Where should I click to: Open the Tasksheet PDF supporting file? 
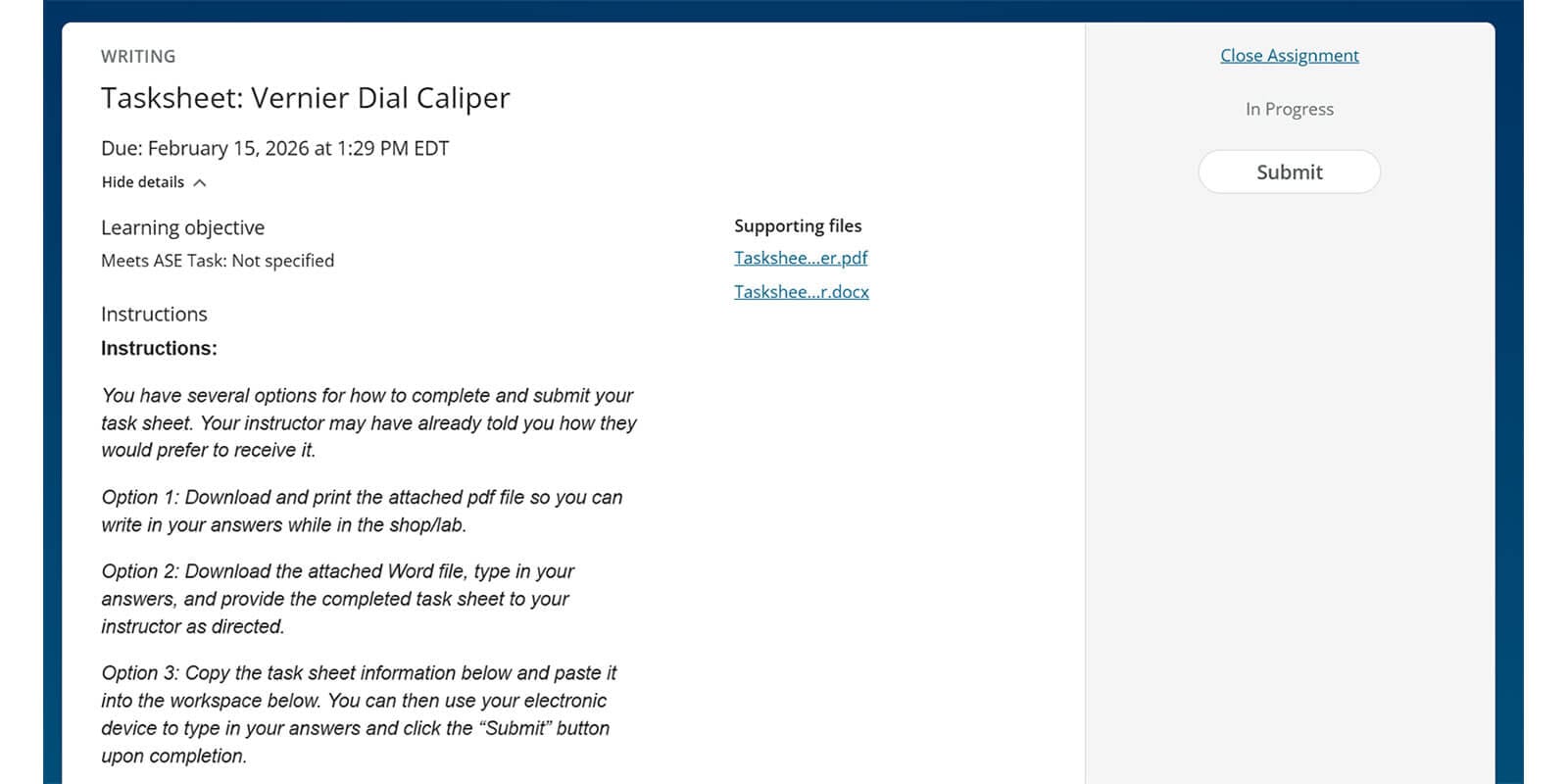(x=800, y=258)
